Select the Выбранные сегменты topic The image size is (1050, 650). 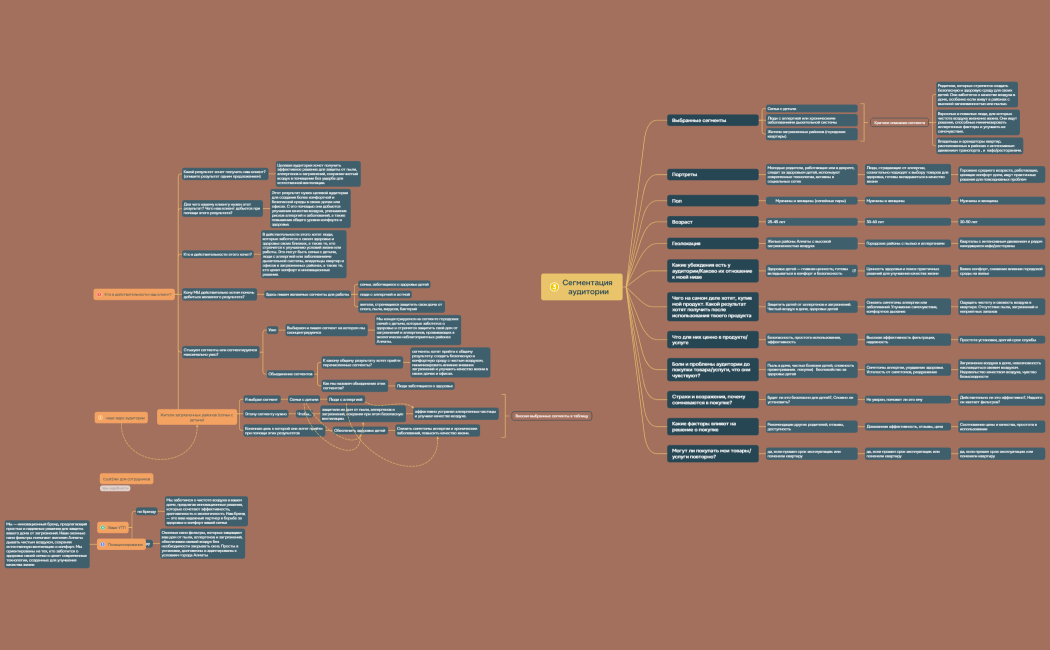(x=714, y=121)
